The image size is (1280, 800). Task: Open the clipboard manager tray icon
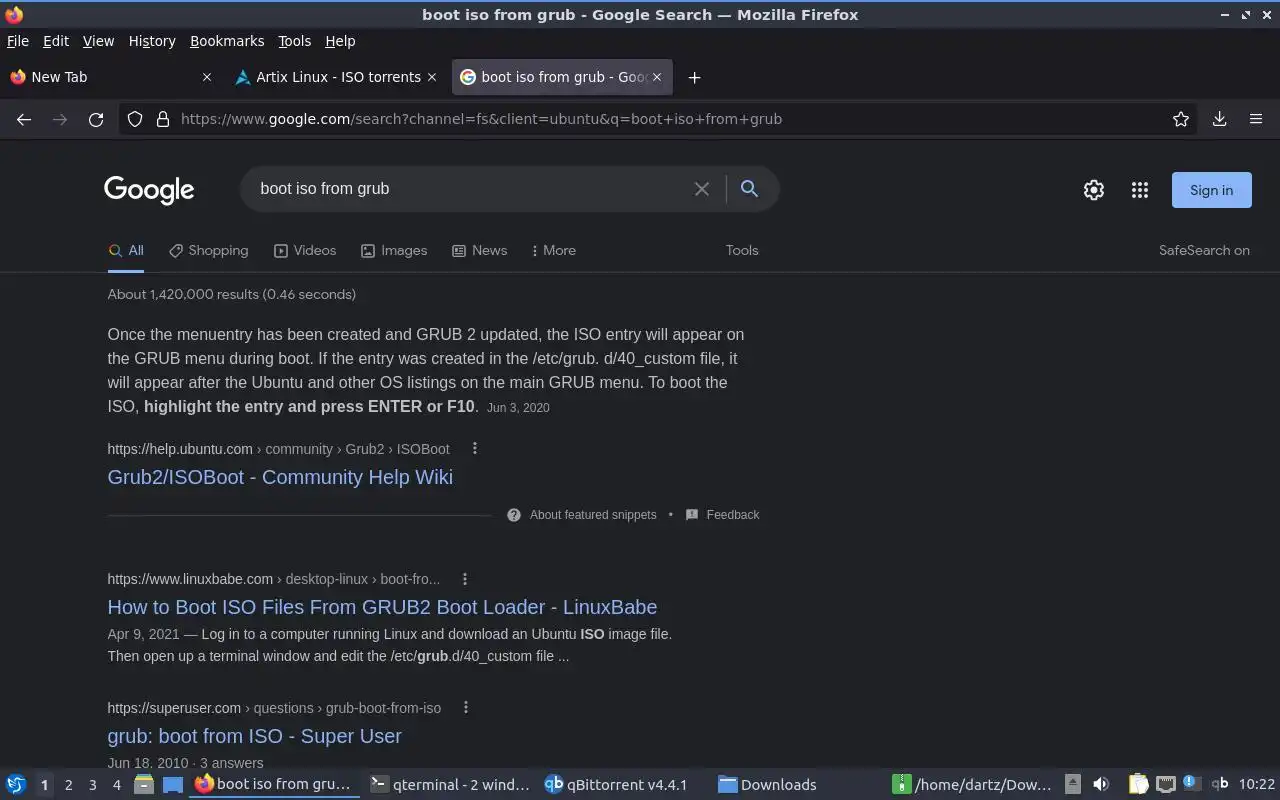[x=1139, y=785]
